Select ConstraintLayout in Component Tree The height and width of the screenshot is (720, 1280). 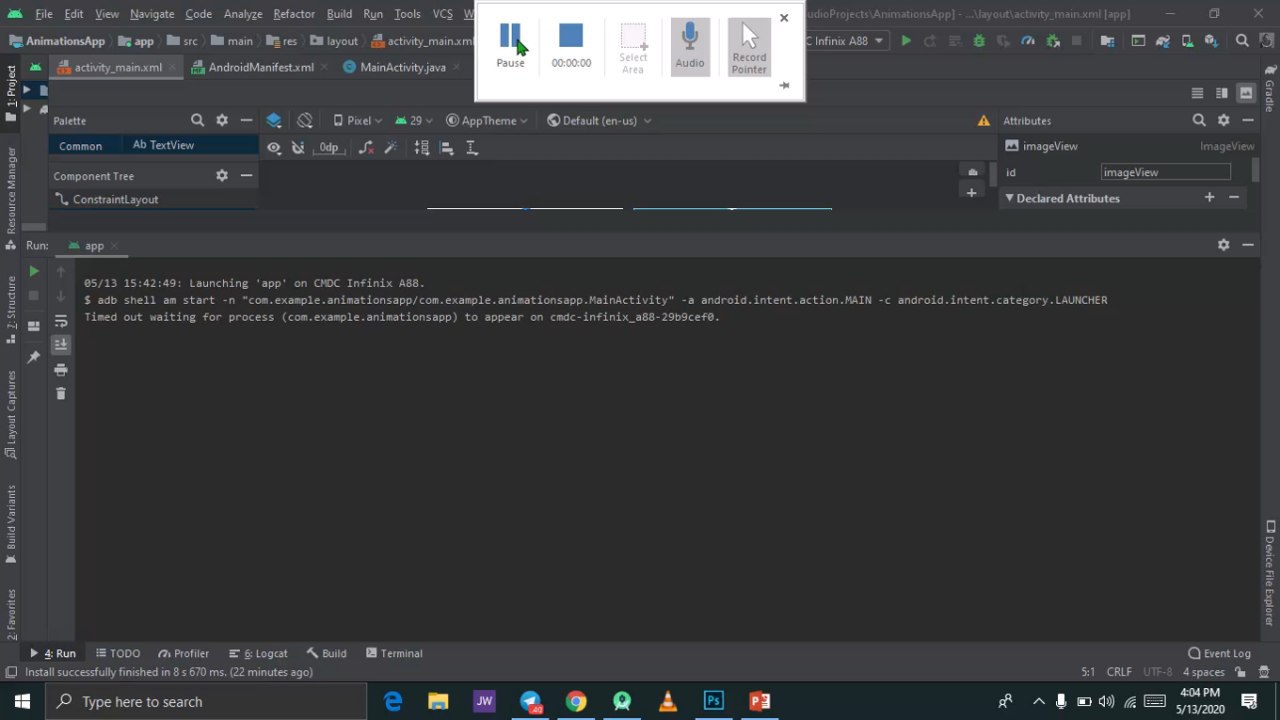coord(115,199)
